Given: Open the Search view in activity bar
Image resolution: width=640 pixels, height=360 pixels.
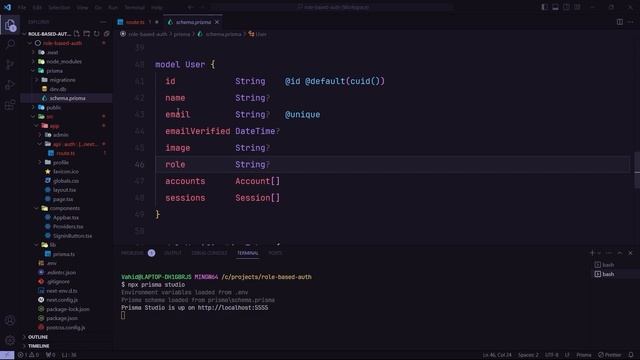Looking at the screenshot, I should [10, 44].
